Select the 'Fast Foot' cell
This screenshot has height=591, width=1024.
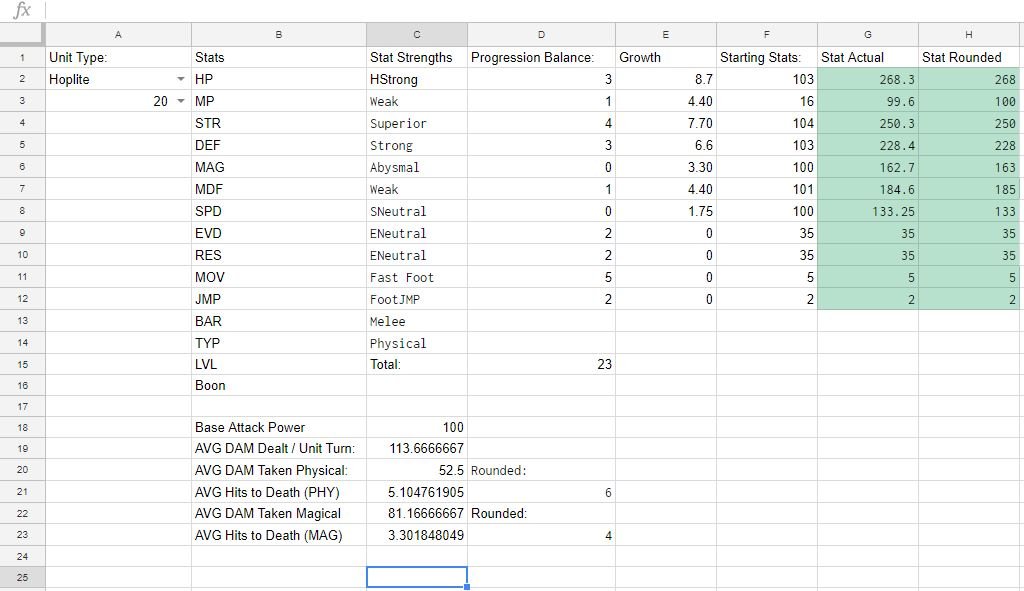pyautogui.click(x=417, y=278)
